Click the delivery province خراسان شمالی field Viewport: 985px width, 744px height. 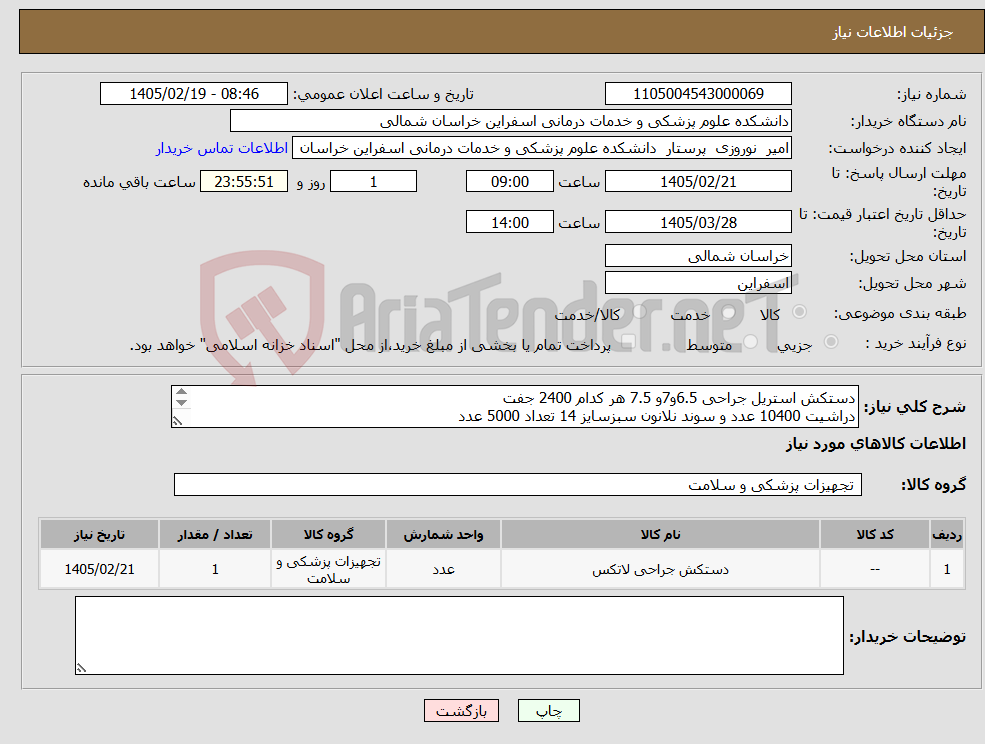click(698, 256)
